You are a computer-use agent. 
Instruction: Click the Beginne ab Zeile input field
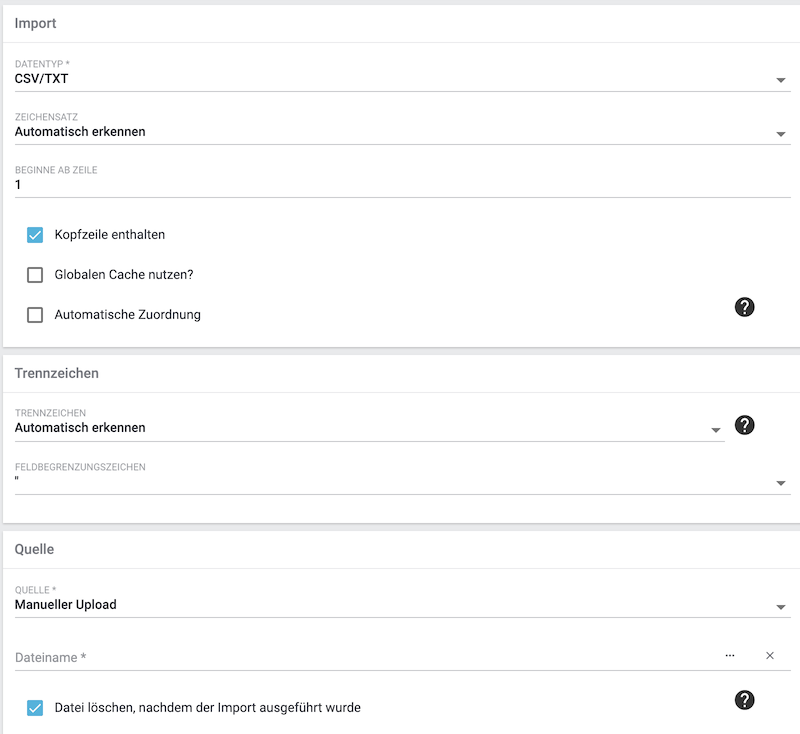click(x=400, y=185)
